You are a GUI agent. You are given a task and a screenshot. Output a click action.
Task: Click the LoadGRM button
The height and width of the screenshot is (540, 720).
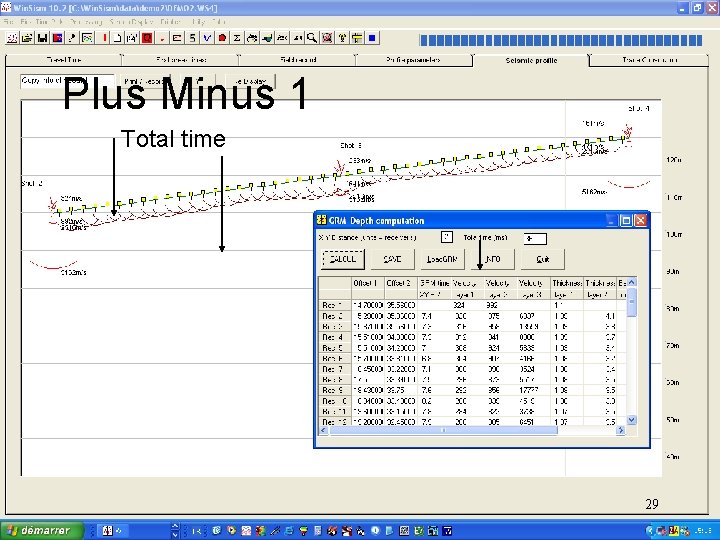click(x=442, y=259)
